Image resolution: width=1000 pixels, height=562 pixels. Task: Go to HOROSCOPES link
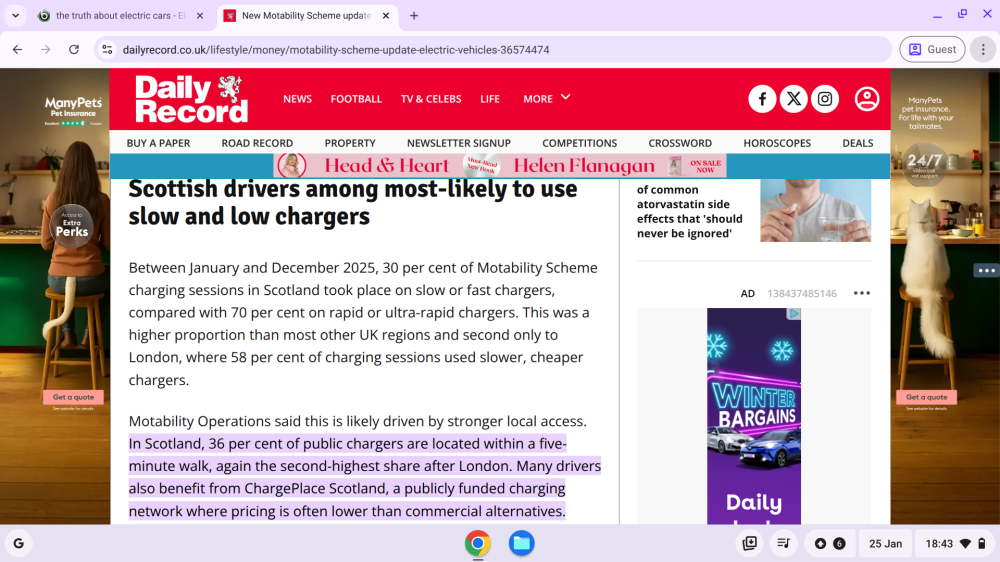(x=777, y=143)
